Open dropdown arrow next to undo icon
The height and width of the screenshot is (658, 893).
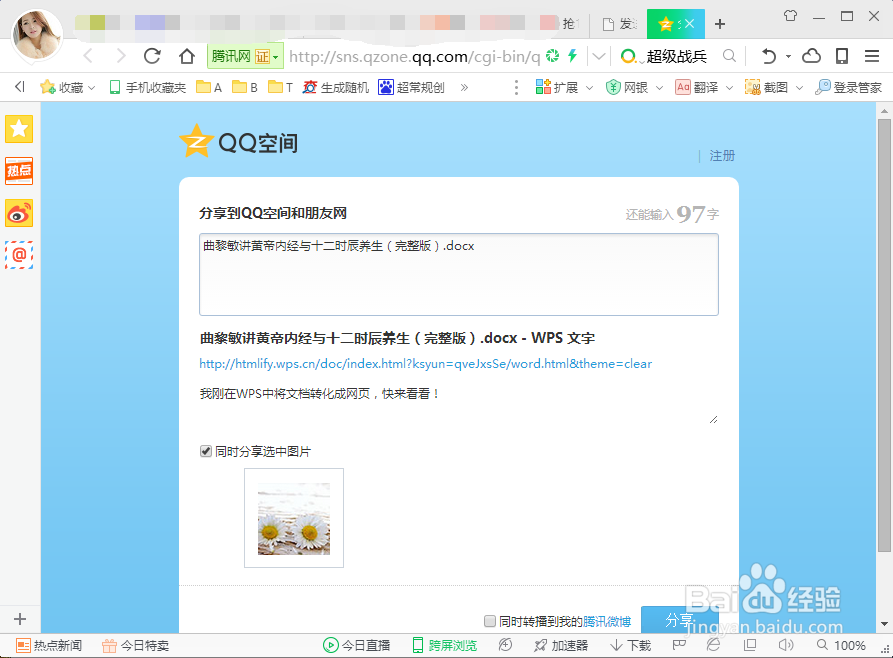coord(788,56)
